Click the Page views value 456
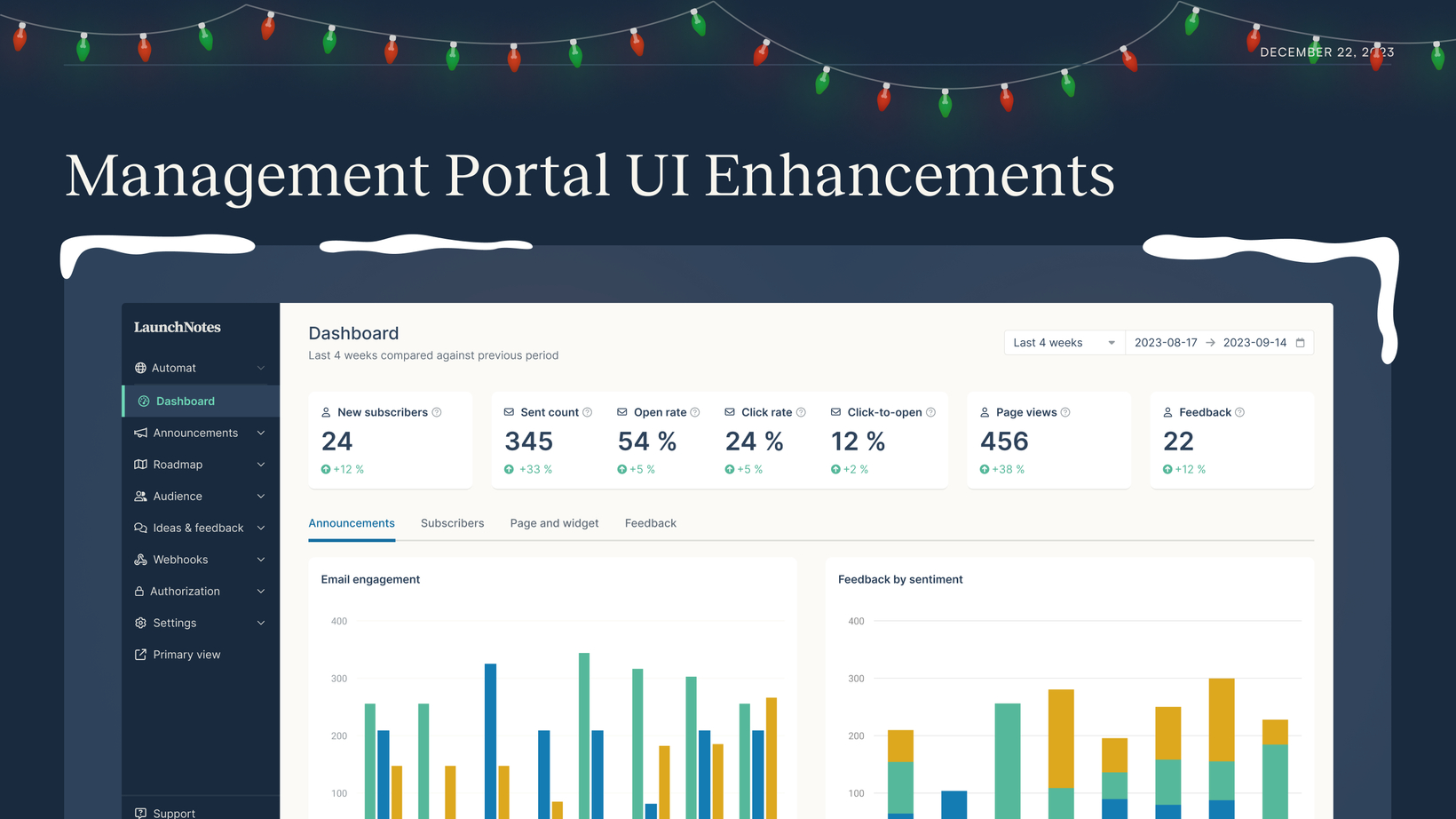This screenshot has height=819, width=1456. (x=1004, y=441)
